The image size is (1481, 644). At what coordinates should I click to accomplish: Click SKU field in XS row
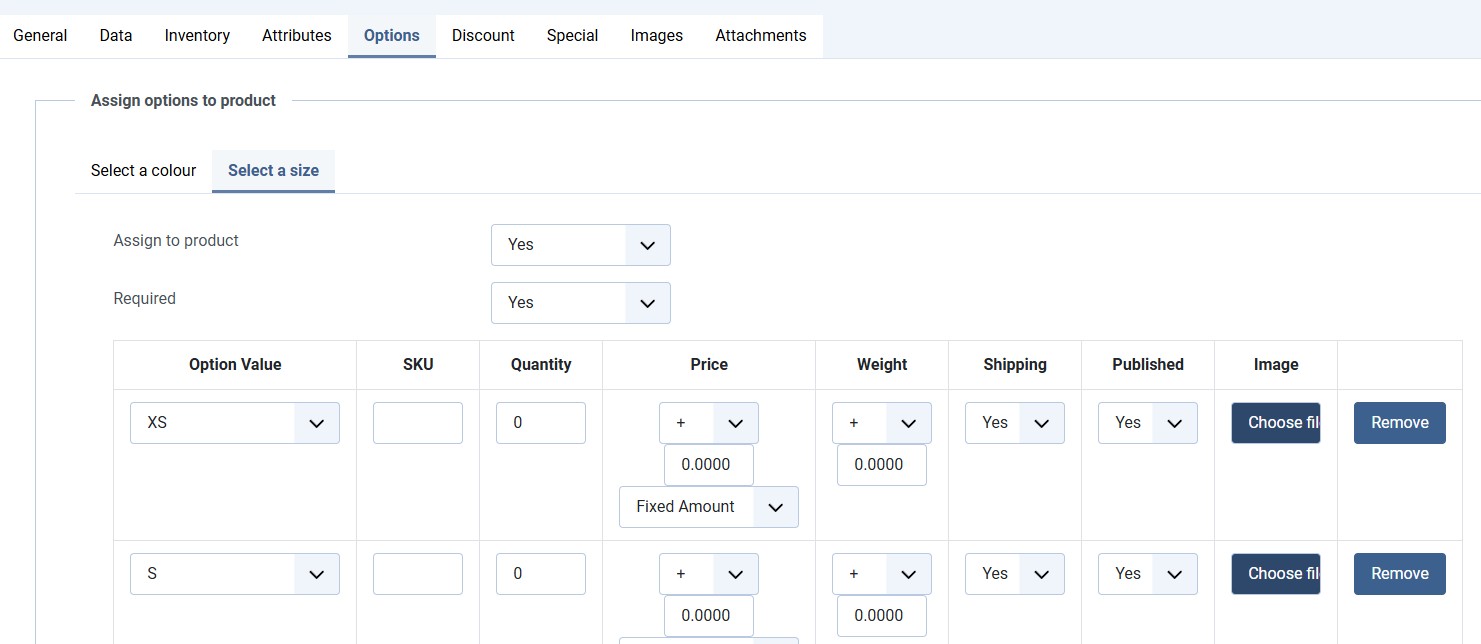pos(417,423)
